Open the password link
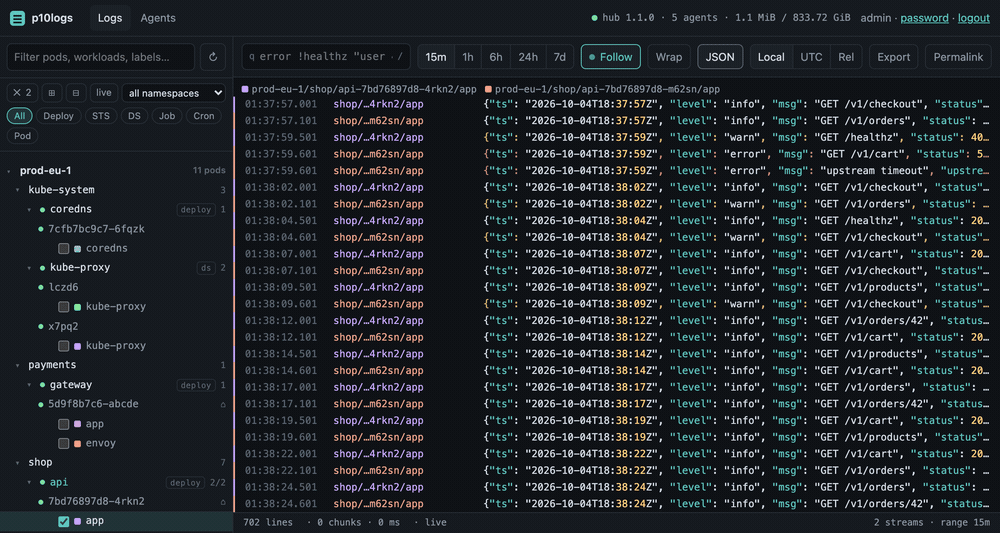The image size is (1000, 533). pyautogui.click(x=924, y=18)
